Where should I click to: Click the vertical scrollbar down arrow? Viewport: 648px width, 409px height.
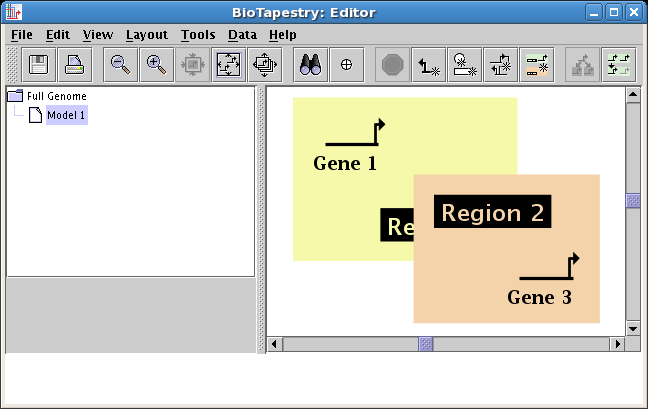click(x=632, y=328)
